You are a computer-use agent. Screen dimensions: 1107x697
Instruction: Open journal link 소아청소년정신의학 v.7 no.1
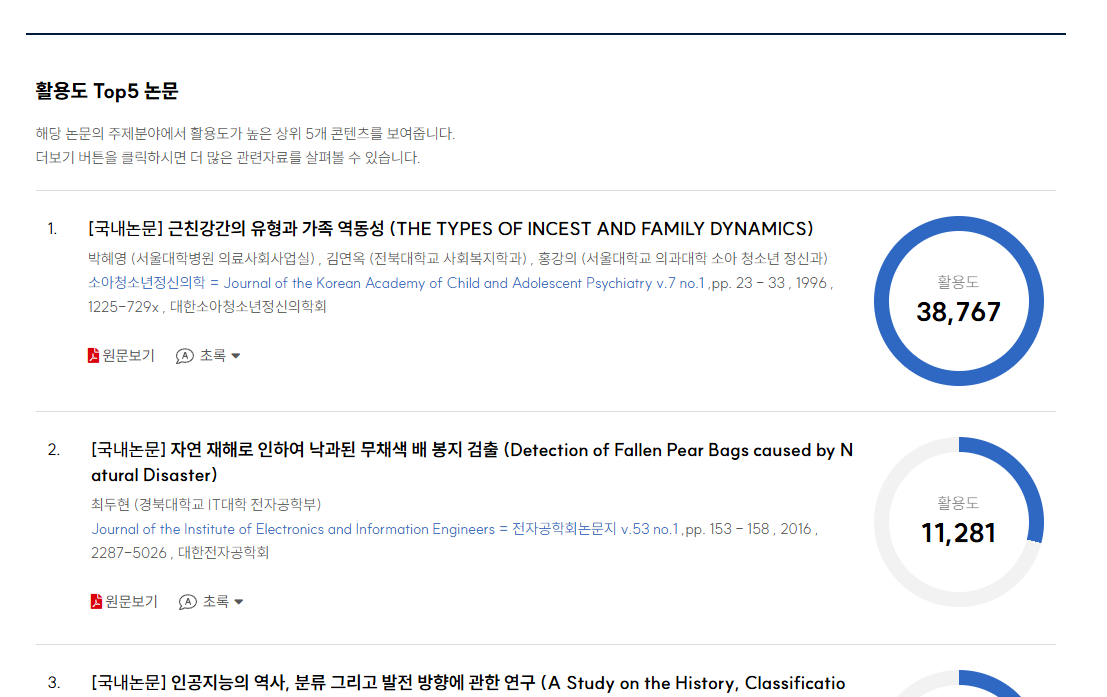coord(396,283)
